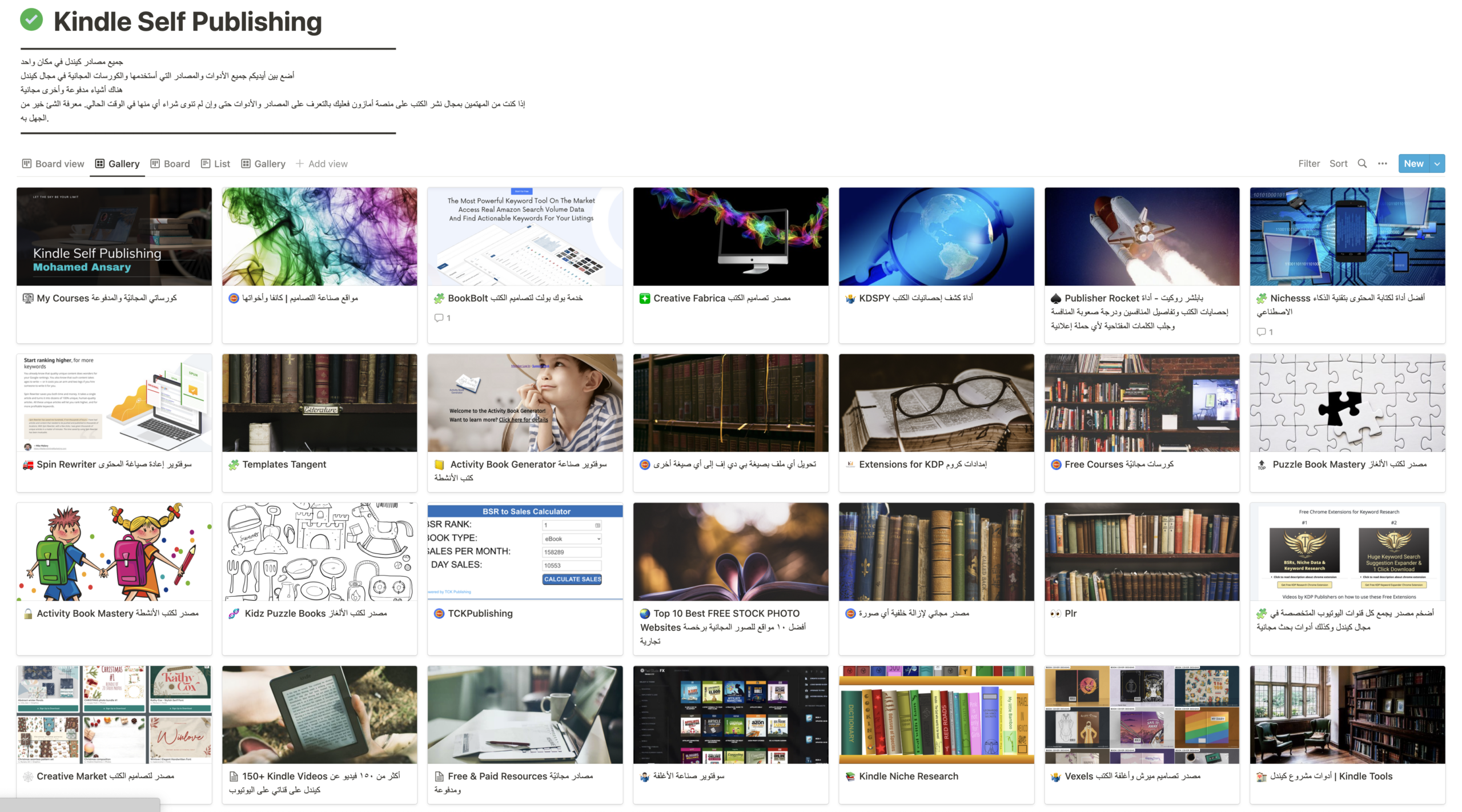Viewport: 1462px width, 812px height.
Task: Open the TCKPublishing BSR calculator thumbnail
Action: [525, 552]
